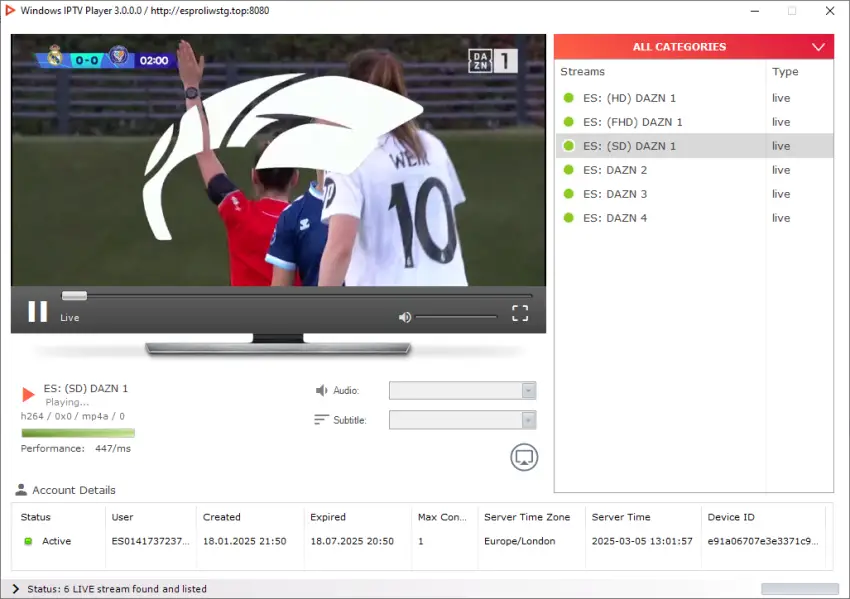Image resolution: width=850 pixels, height=599 pixels.
Task: Click the Windows IPTV Player title icon
Action: pos(10,10)
